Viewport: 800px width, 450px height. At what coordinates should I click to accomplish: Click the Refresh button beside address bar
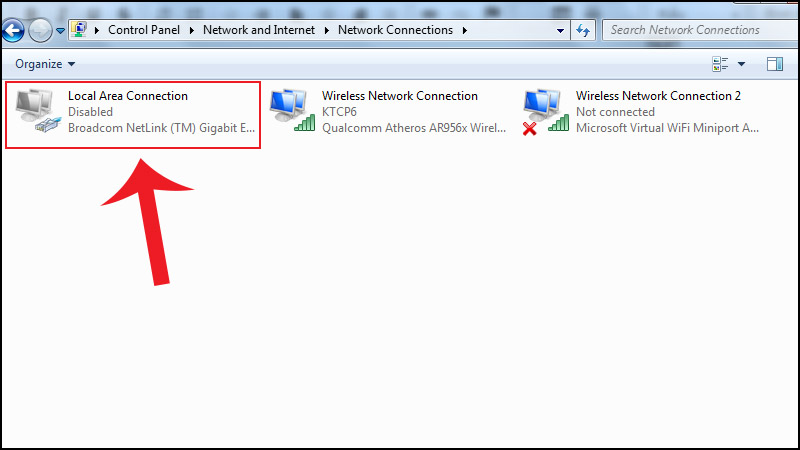pos(584,30)
